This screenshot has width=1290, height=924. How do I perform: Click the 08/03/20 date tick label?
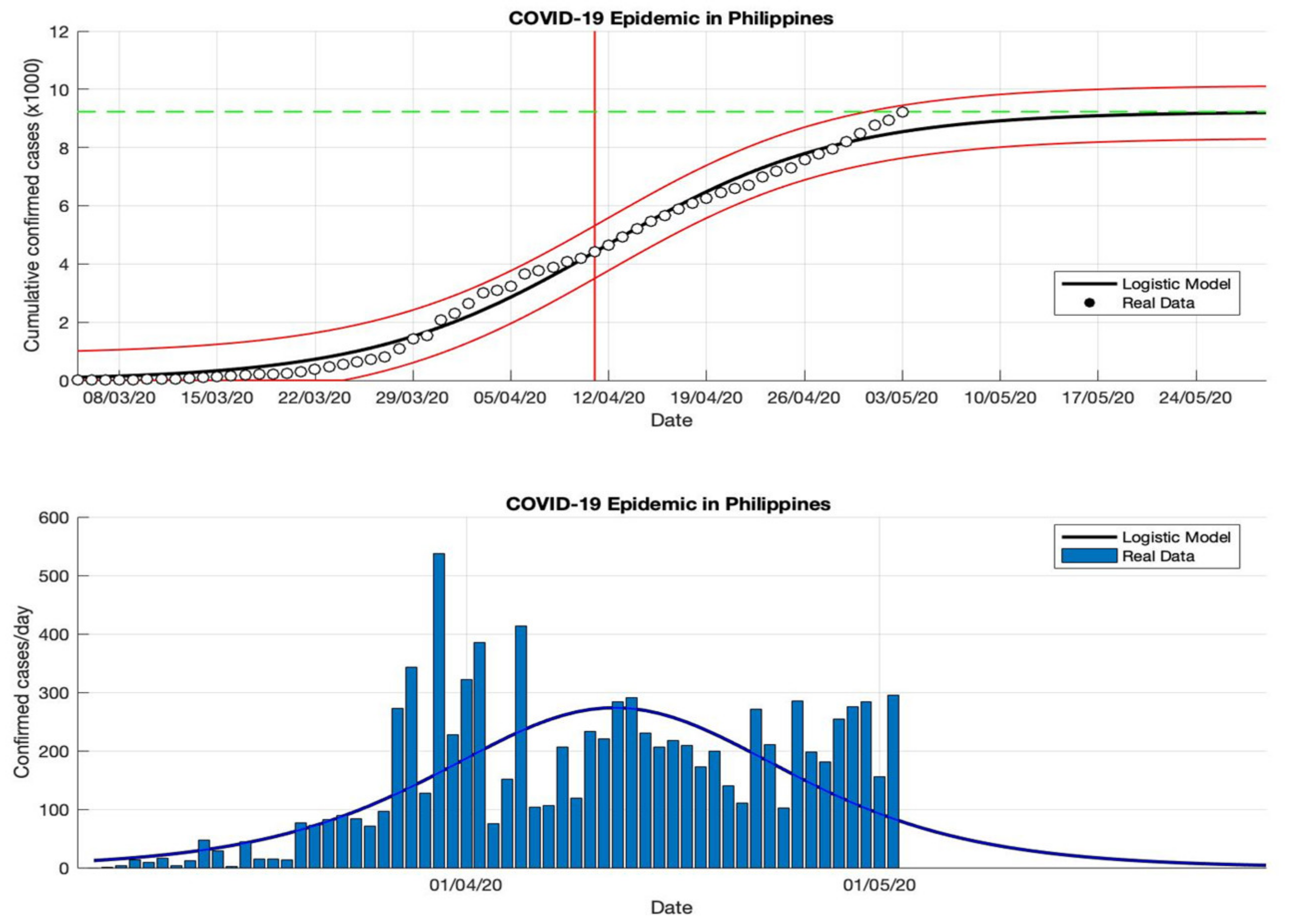(119, 397)
